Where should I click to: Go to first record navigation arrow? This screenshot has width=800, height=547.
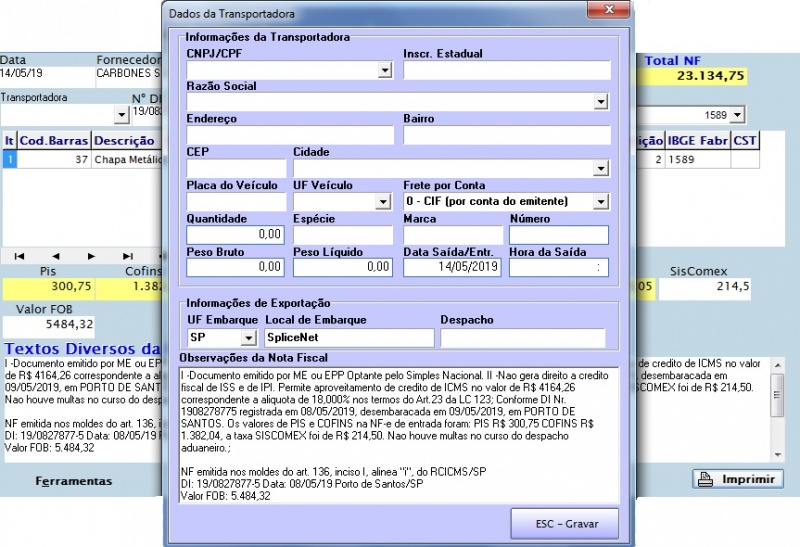pos(19,256)
